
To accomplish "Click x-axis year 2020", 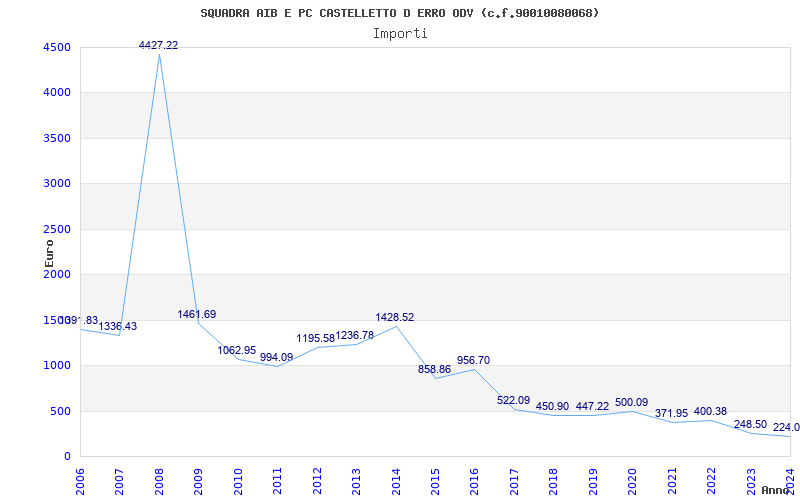I will pos(633,482).
